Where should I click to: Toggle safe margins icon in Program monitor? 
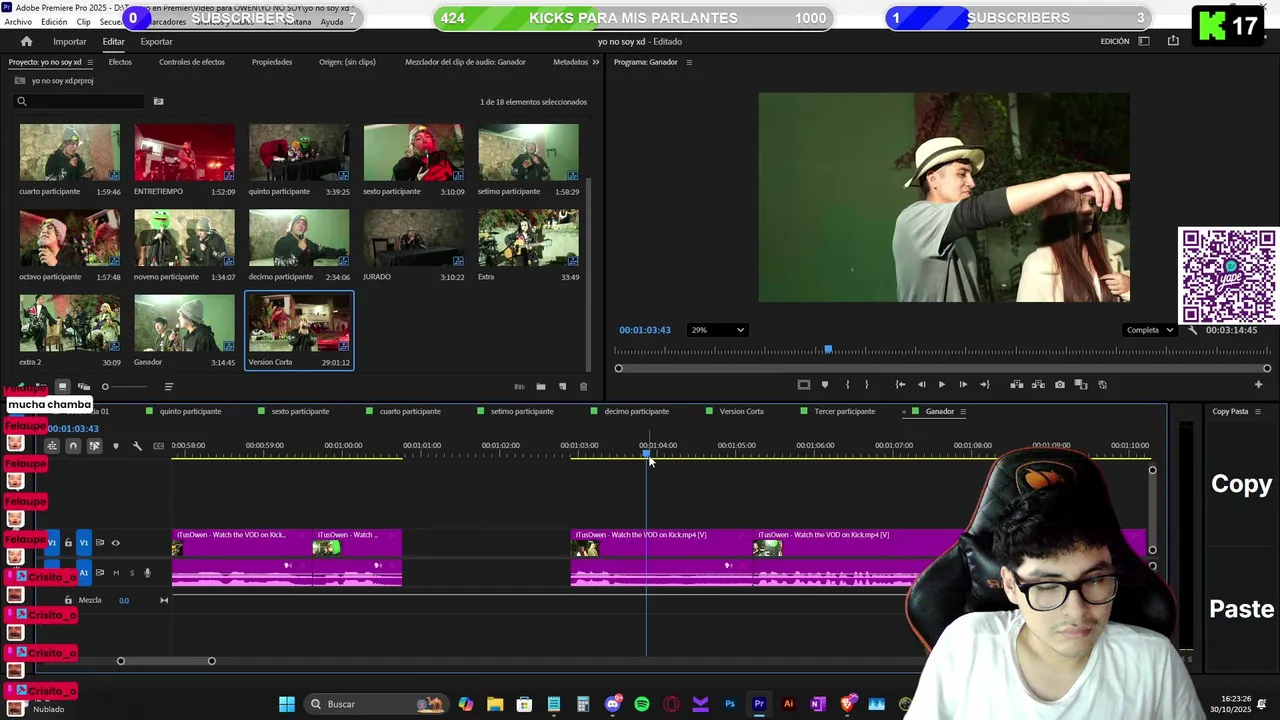point(803,384)
